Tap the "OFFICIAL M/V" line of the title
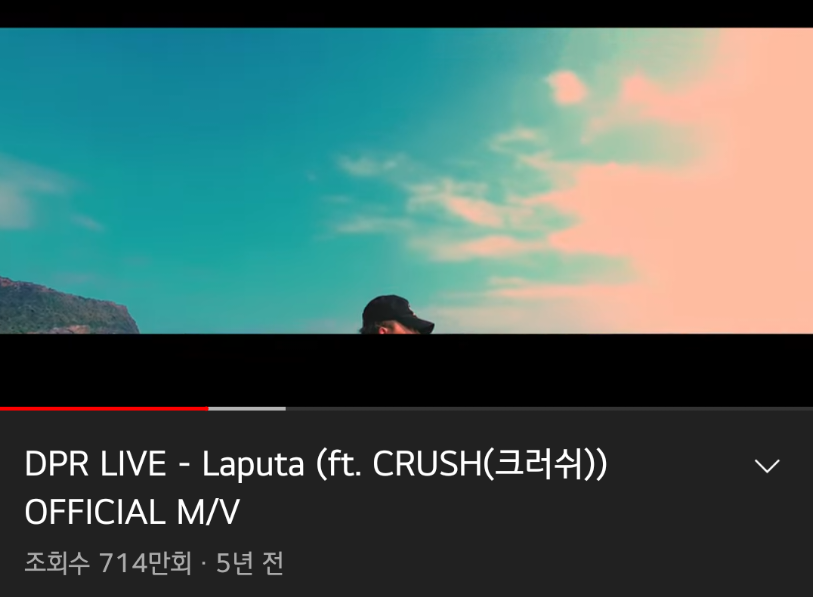Screen dimensions: 813x597 pyautogui.click(x=132, y=512)
